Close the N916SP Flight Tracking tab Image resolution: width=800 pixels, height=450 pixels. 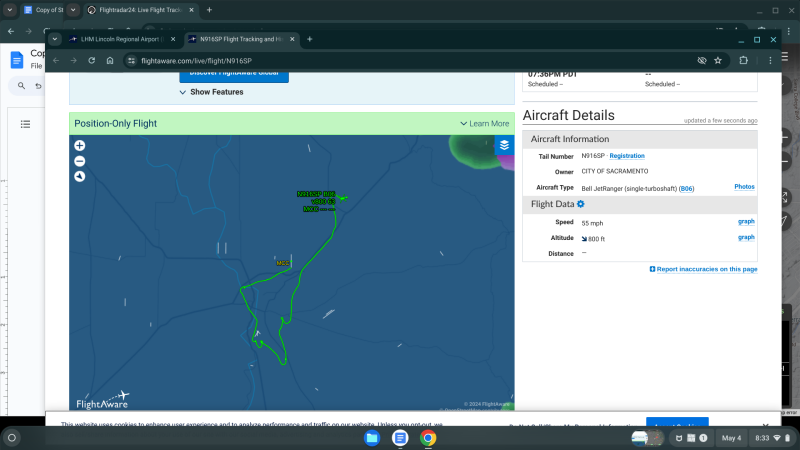292,39
